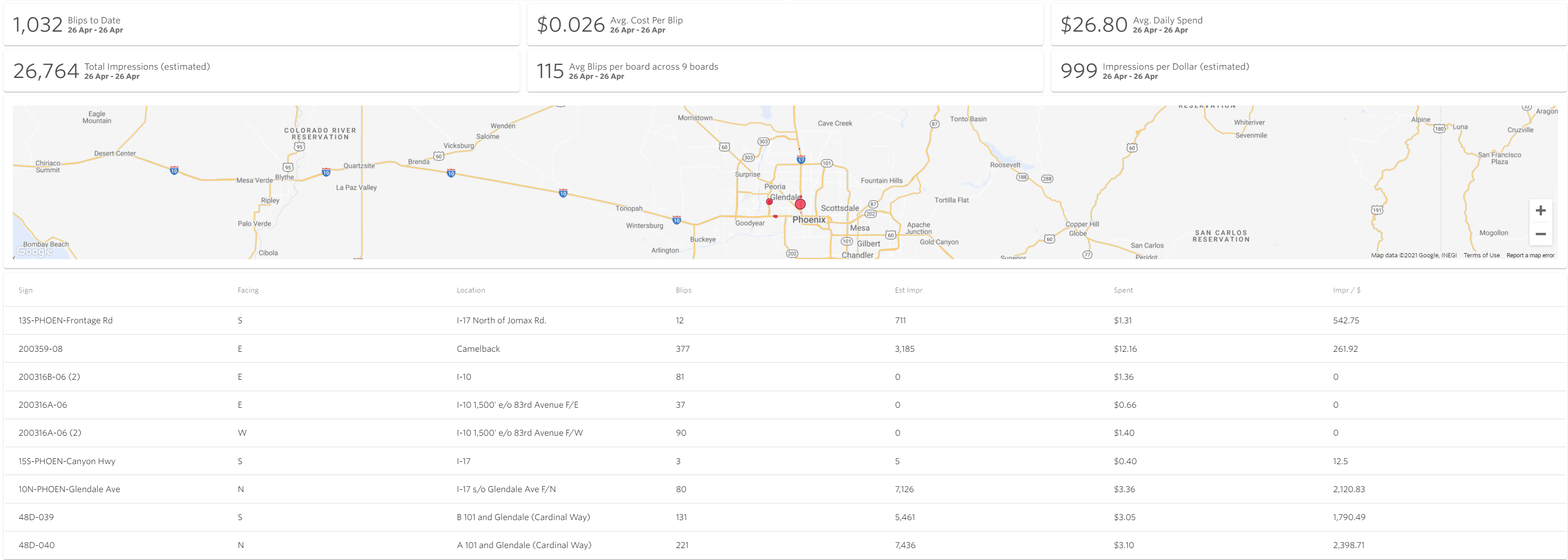The image size is (1568, 560).
Task: Select the 200359-08 Camelback row
Action: click(40, 349)
